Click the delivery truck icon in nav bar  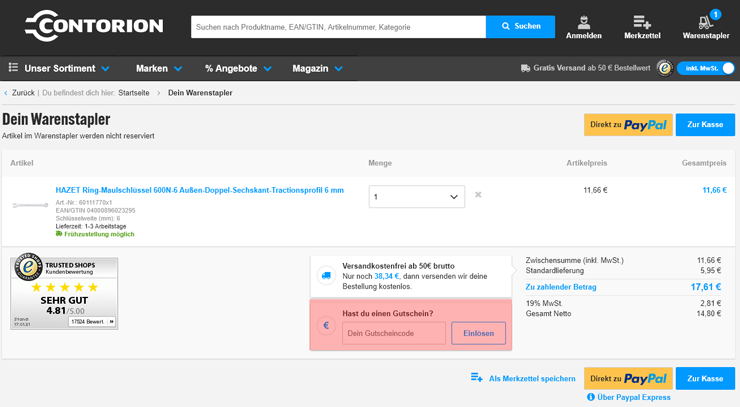coord(525,68)
